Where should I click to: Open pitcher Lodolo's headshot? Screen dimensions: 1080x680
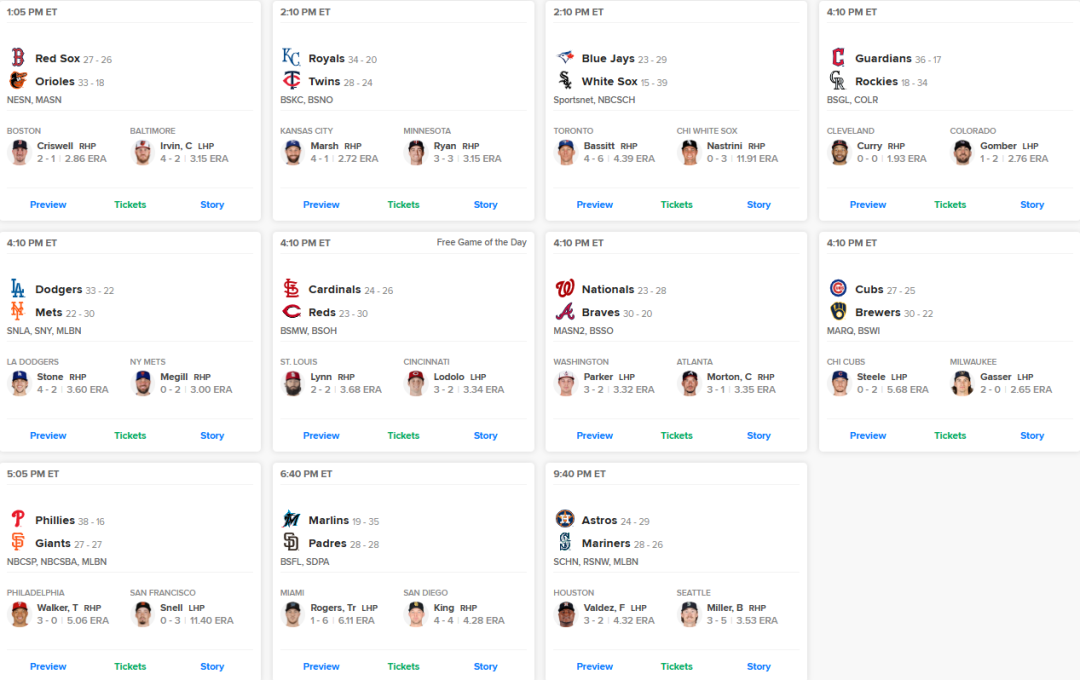coord(416,383)
